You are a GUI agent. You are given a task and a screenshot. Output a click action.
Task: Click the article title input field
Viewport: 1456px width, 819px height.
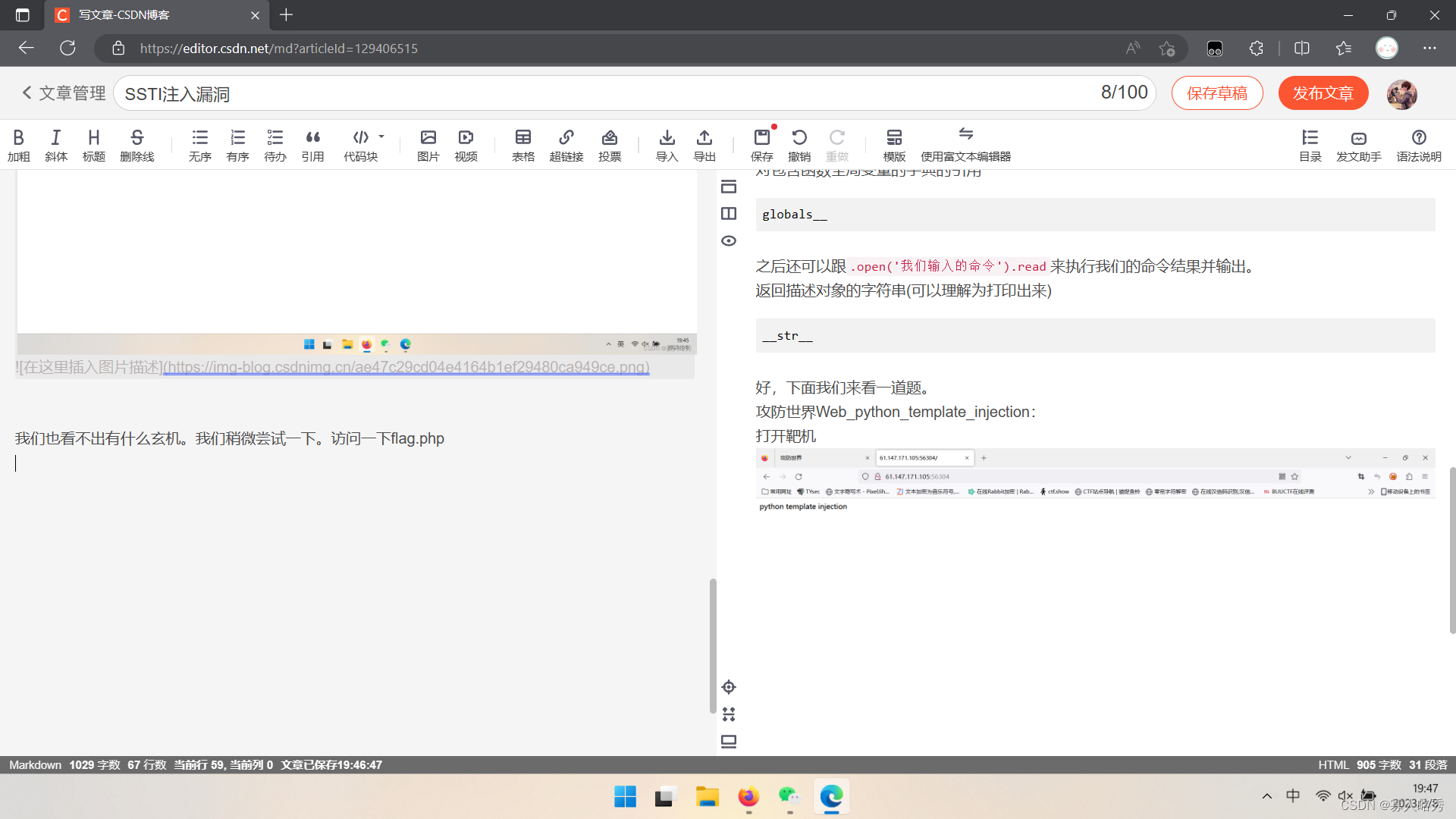[607, 93]
